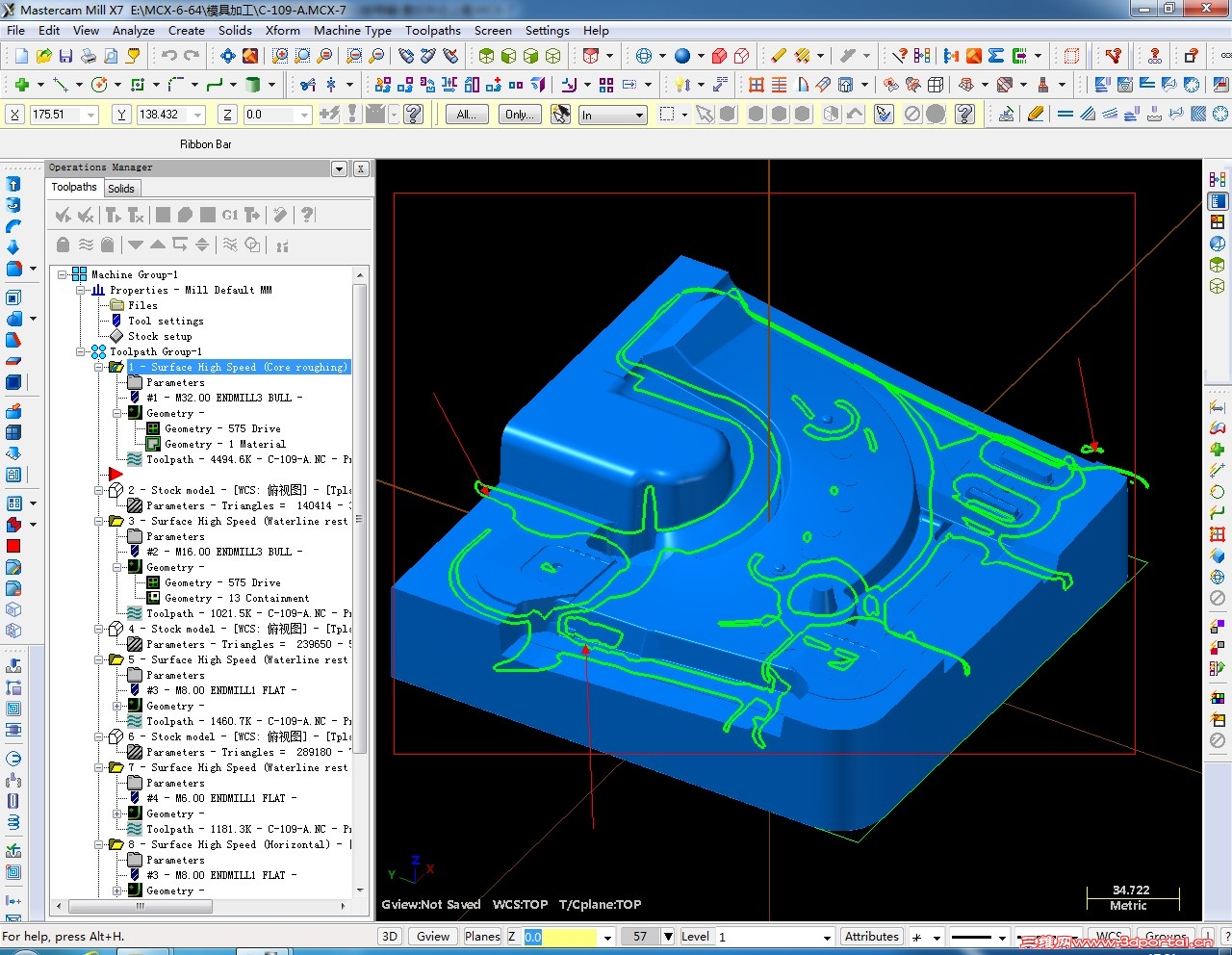Open the Level number dropdown
The image size is (1232, 955).
click(x=826, y=937)
